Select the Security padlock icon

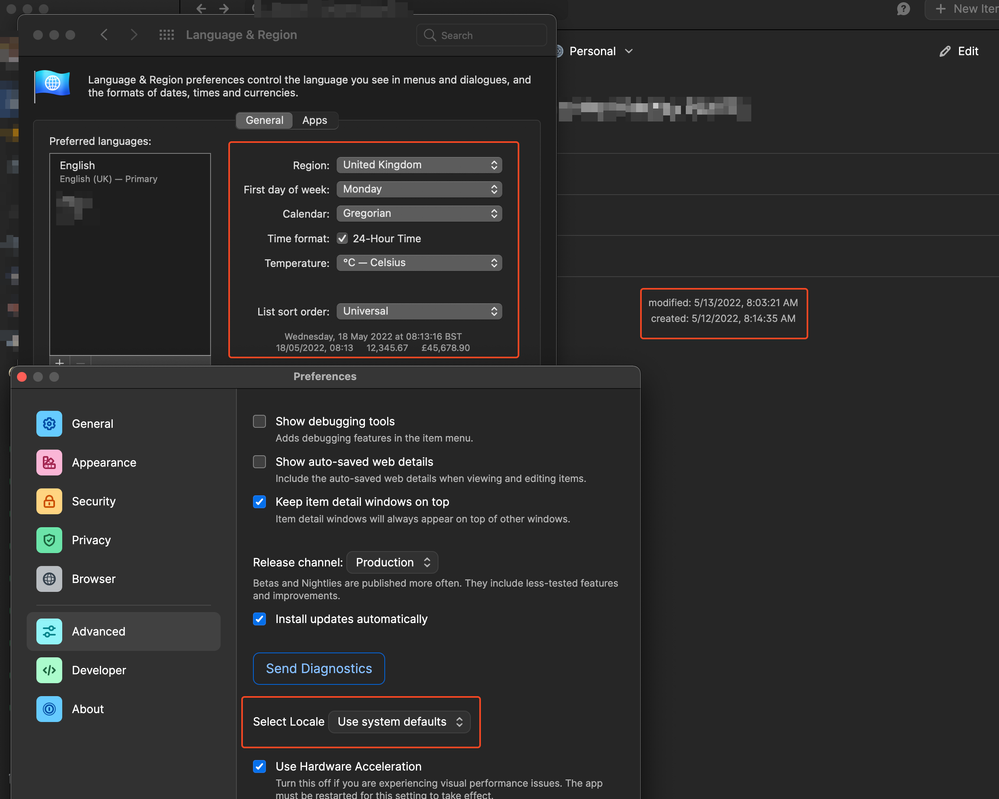[49, 501]
